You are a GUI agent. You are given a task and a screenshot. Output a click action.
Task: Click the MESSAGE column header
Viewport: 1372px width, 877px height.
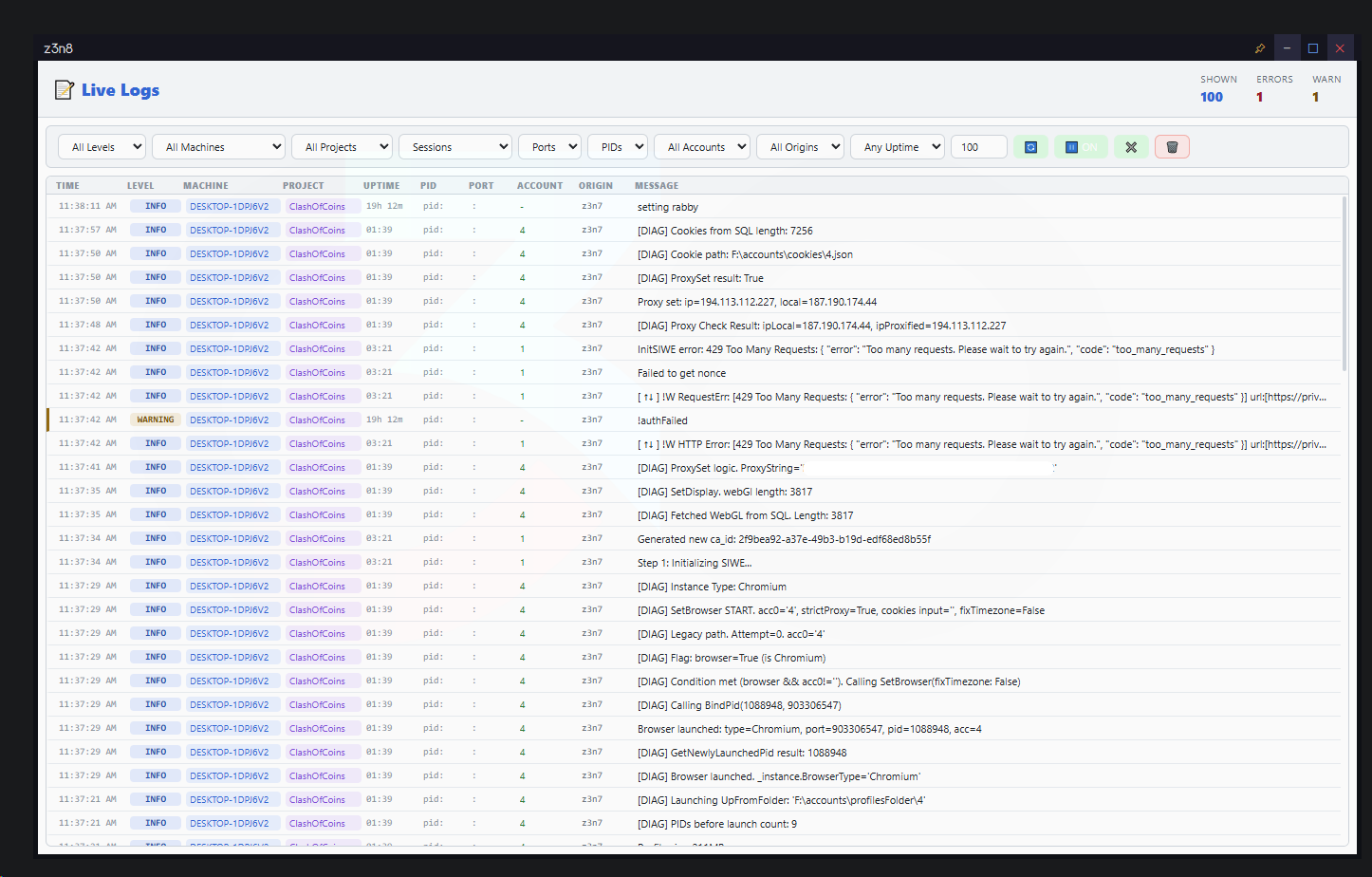657,186
